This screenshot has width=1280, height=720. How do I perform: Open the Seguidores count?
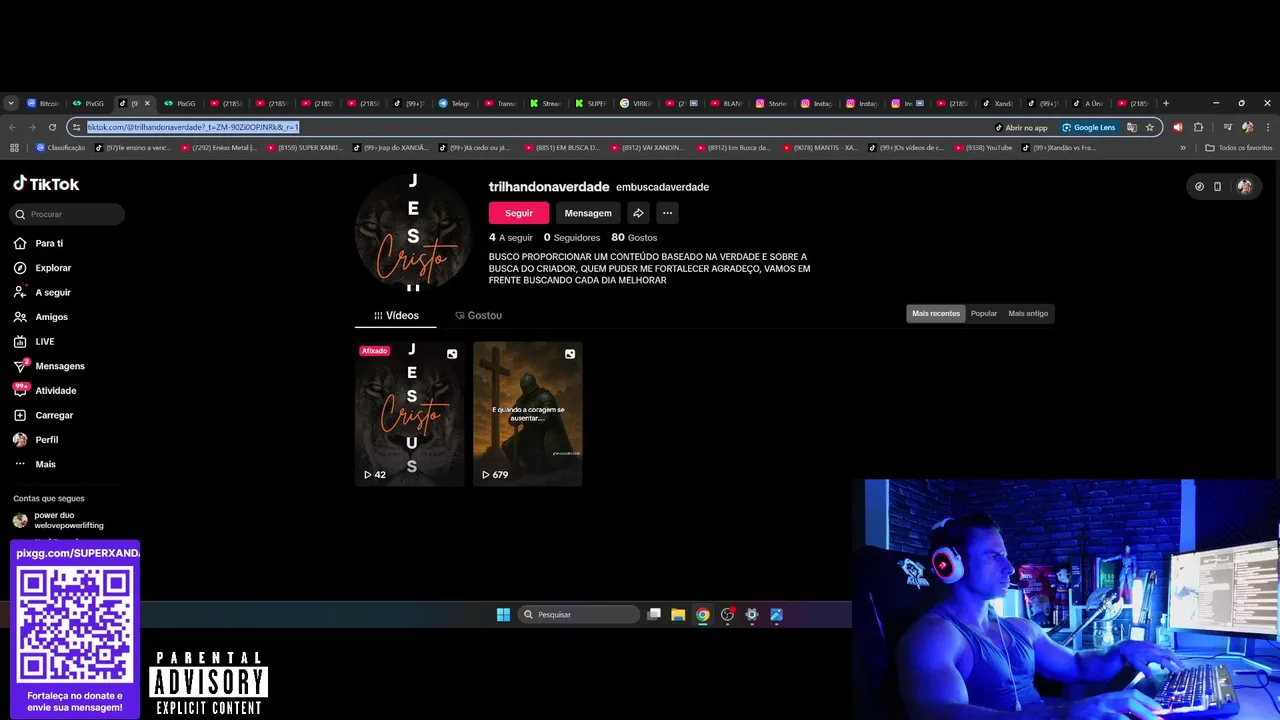point(572,238)
